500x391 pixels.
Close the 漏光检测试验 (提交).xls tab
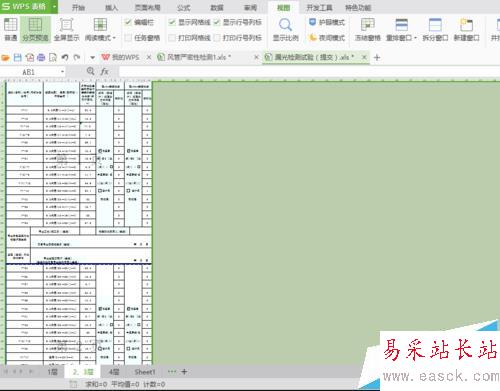point(364,57)
